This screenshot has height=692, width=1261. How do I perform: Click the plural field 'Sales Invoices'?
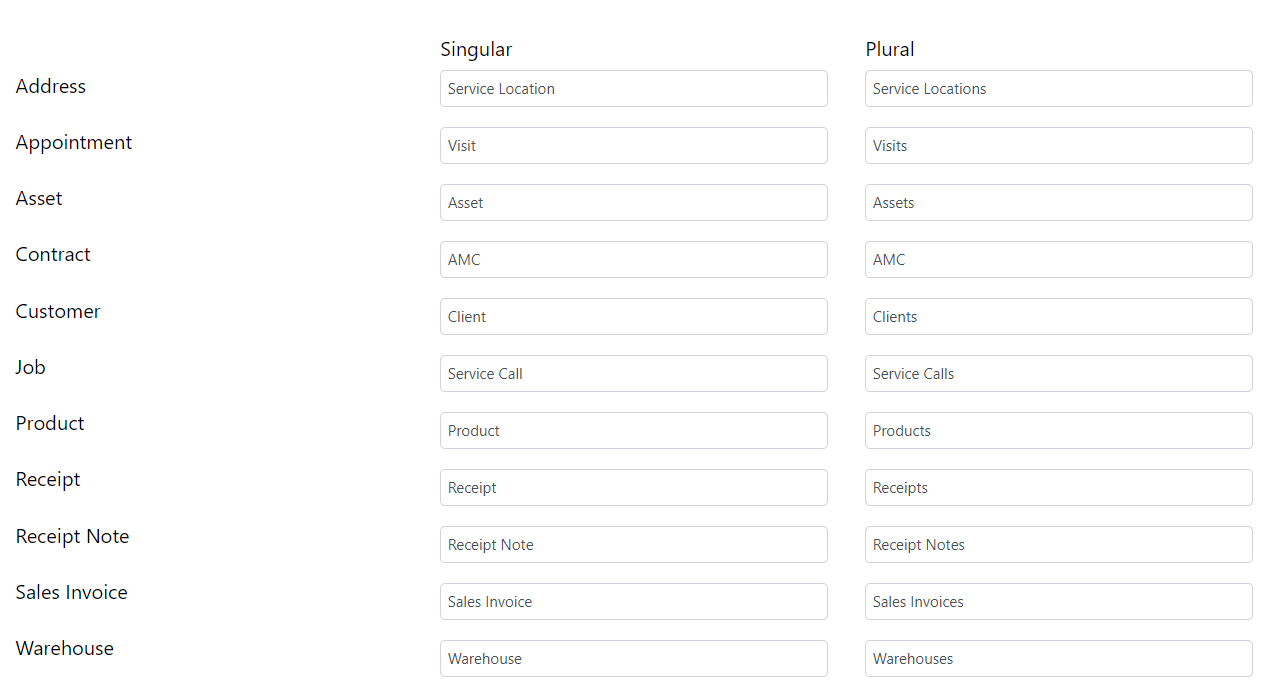point(1058,602)
